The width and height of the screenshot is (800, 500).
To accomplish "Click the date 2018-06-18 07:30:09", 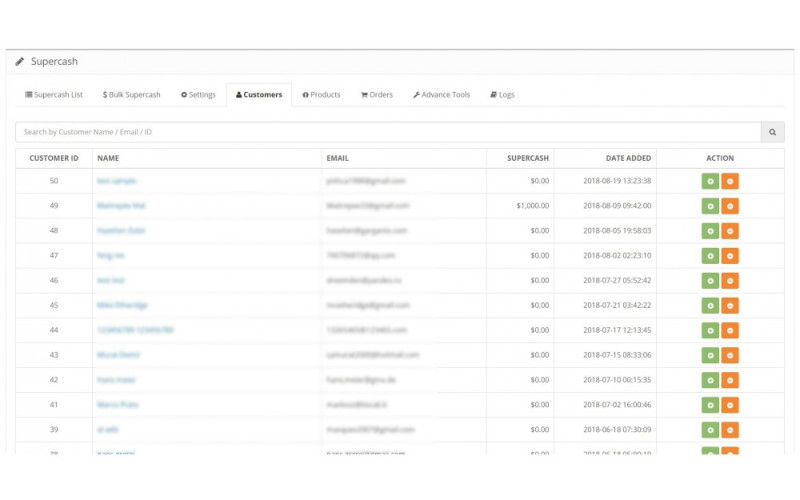I will pyautogui.click(x=617, y=430).
